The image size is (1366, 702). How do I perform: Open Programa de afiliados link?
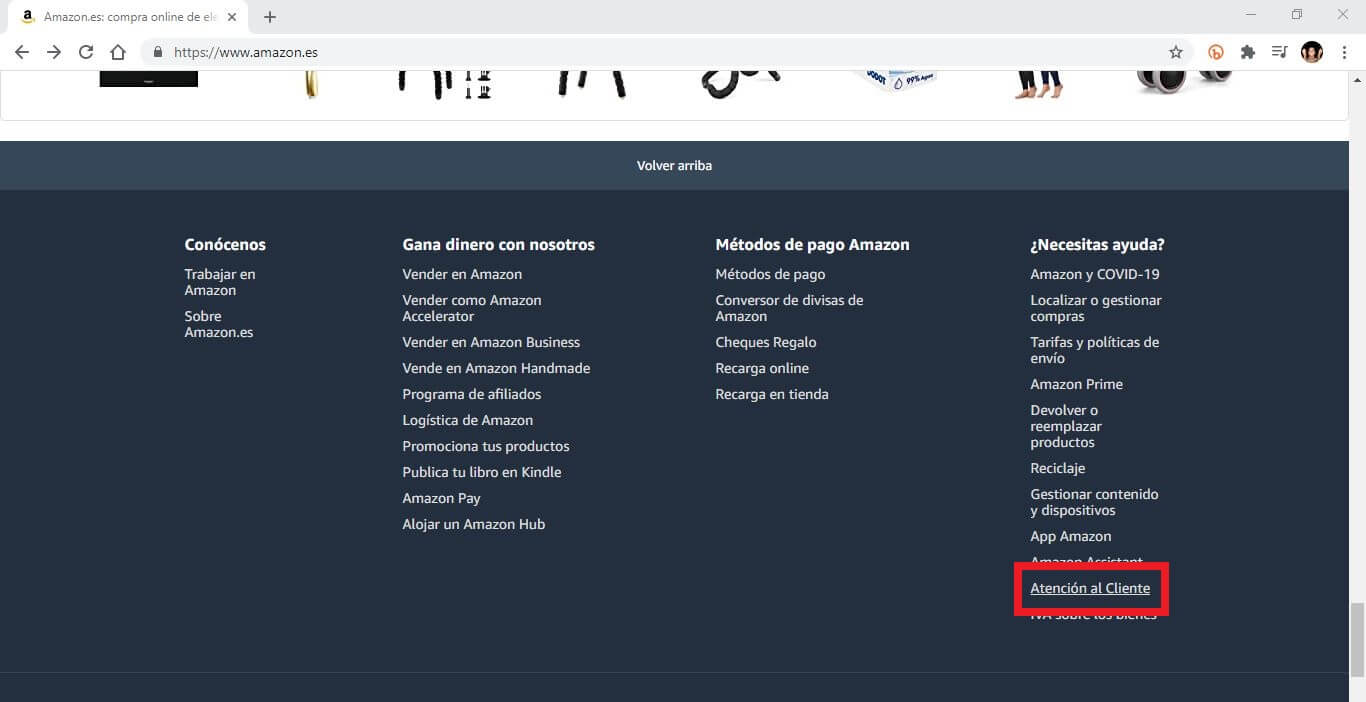pos(472,394)
